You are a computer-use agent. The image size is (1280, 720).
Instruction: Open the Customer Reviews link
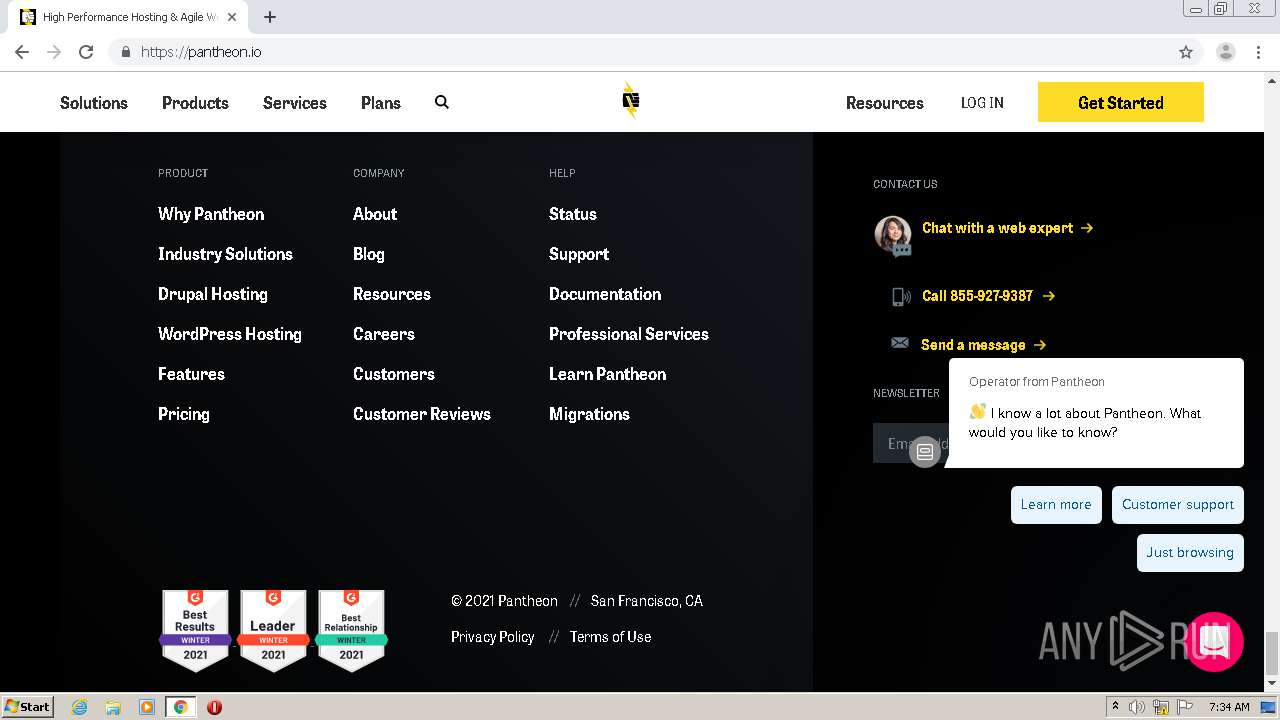pos(422,414)
